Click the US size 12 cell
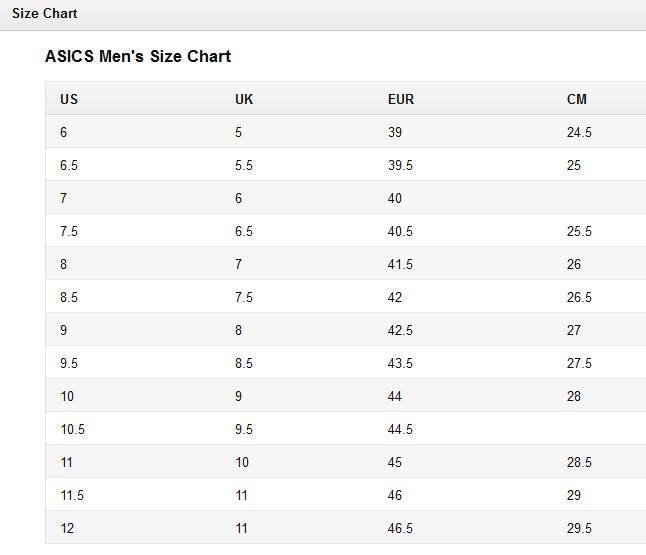This screenshot has width=646, height=555. tap(67, 529)
